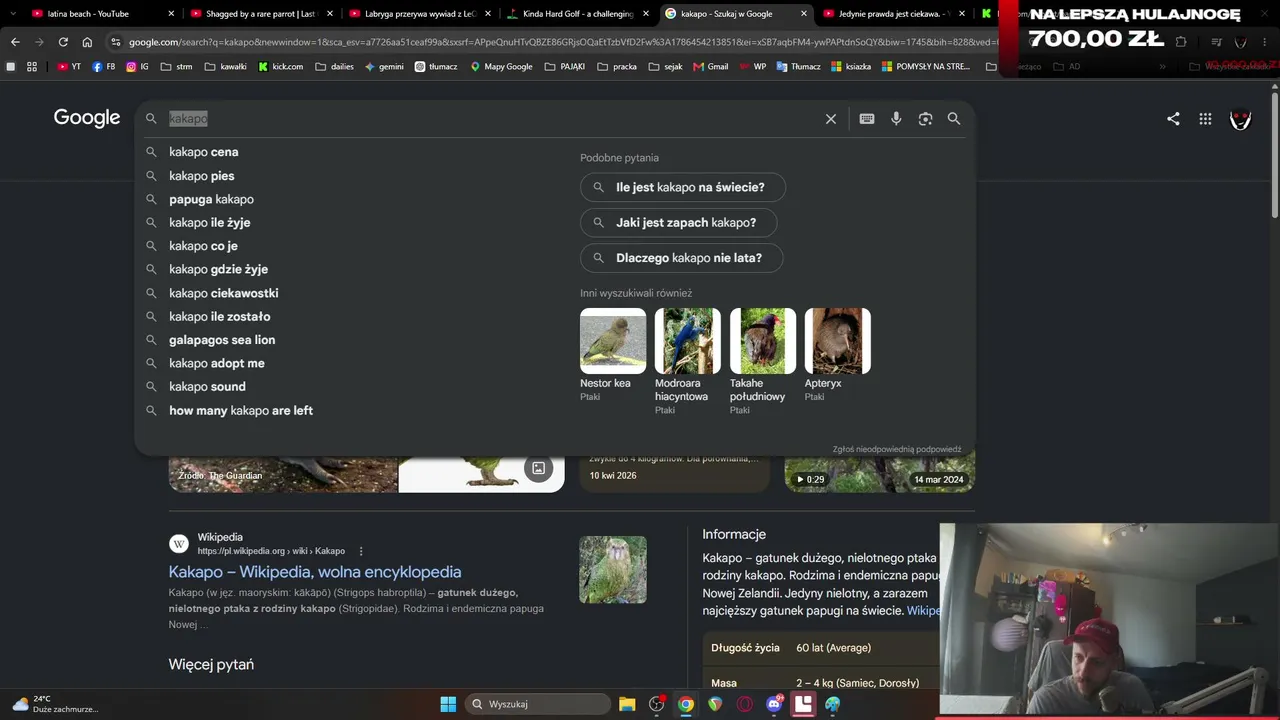
Task: Open the on-screen keyboard input tool
Action: click(x=867, y=119)
